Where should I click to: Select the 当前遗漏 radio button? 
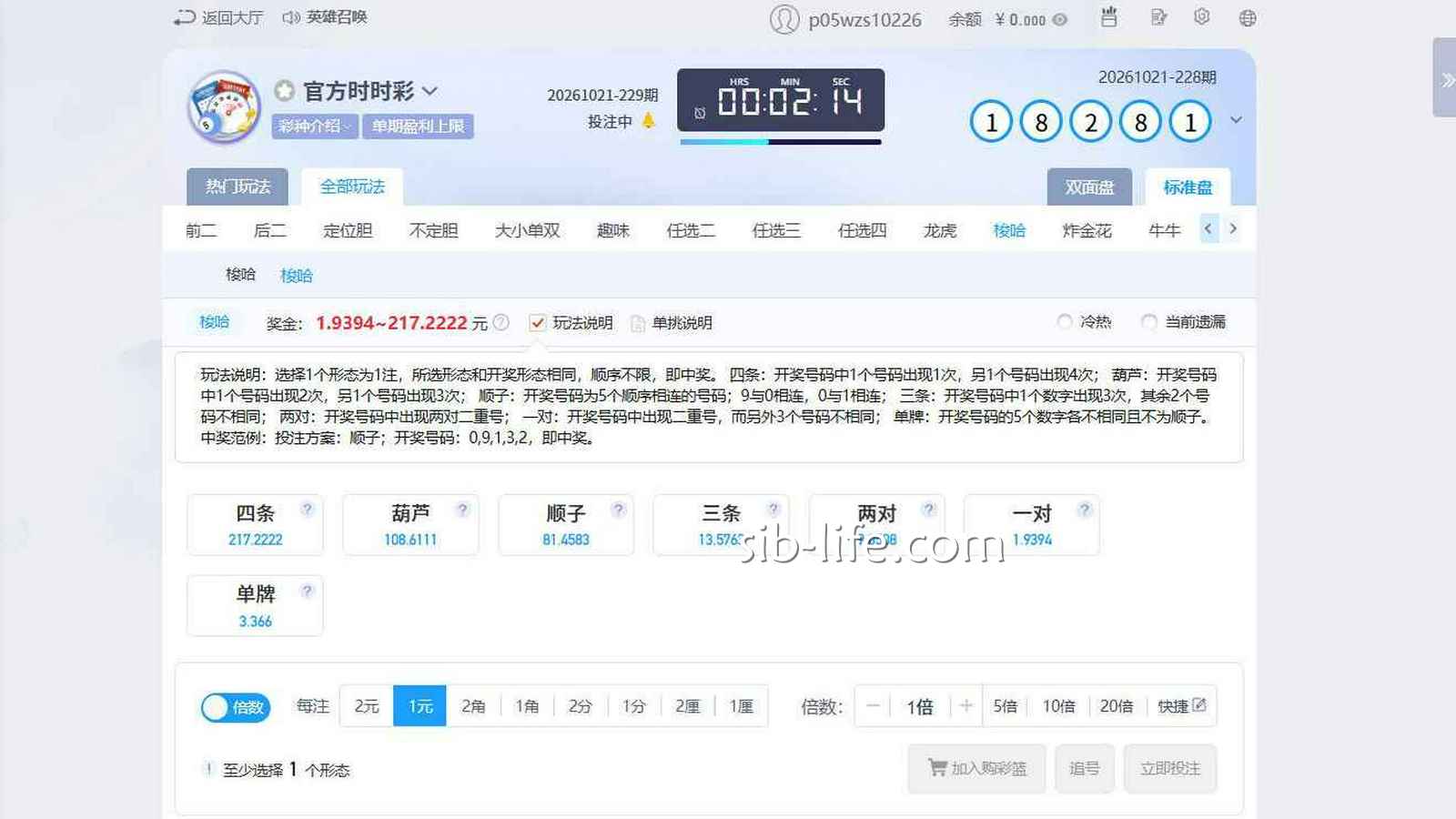[1149, 321]
